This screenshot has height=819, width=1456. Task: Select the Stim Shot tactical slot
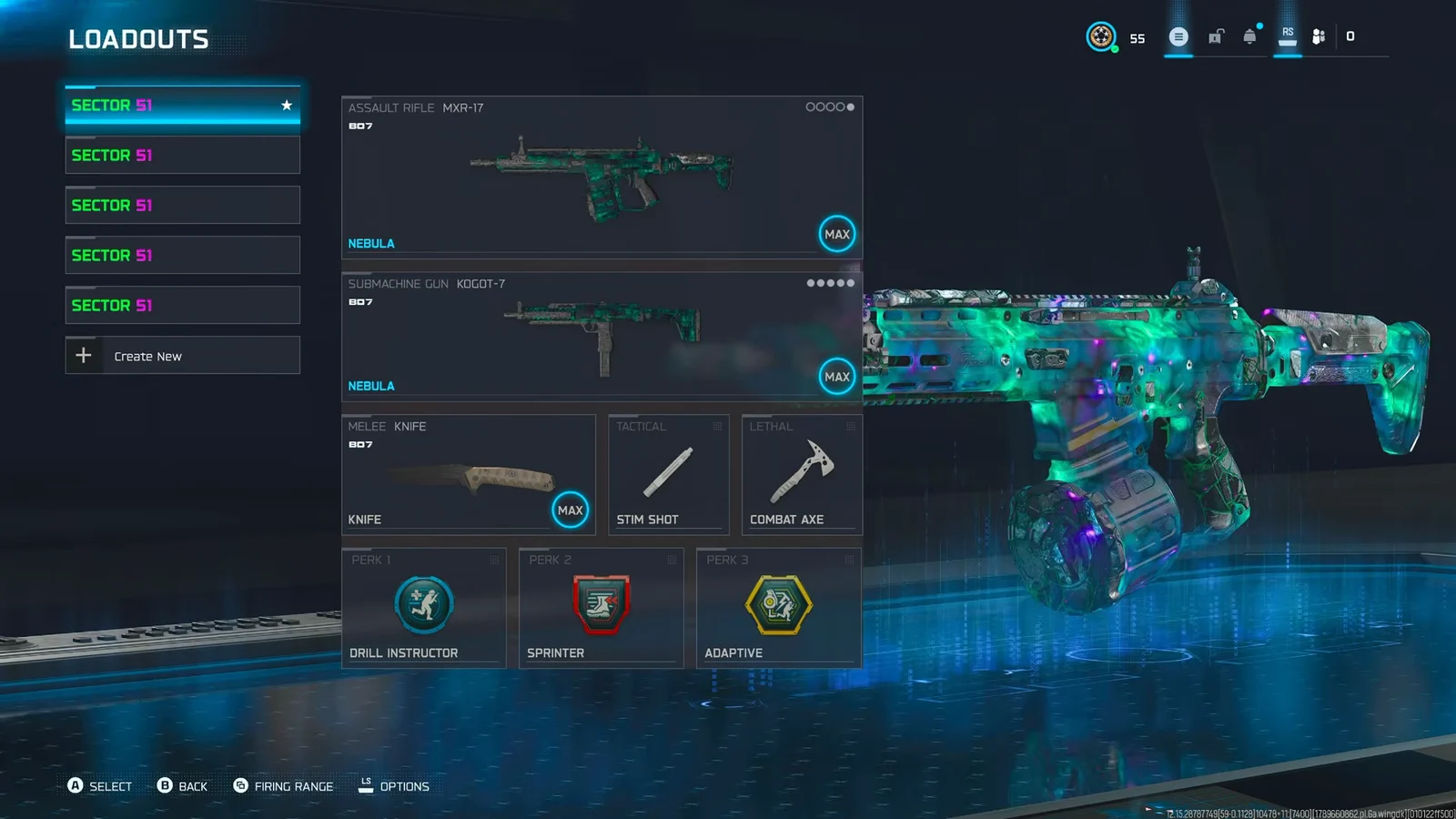(x=668, y=474)
